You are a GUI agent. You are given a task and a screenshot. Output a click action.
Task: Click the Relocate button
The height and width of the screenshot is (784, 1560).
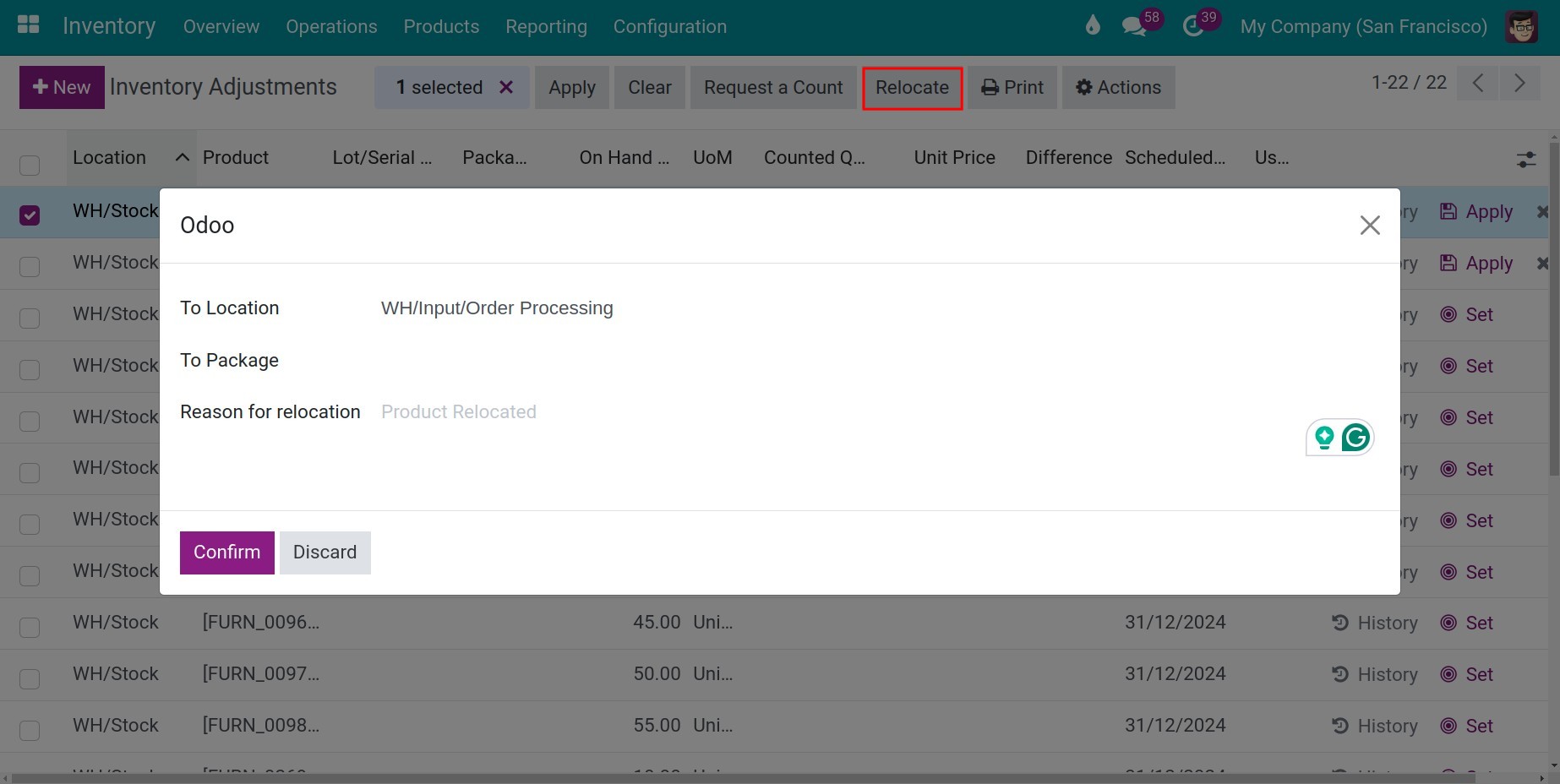pyautogui.click(x=913, y=87)
